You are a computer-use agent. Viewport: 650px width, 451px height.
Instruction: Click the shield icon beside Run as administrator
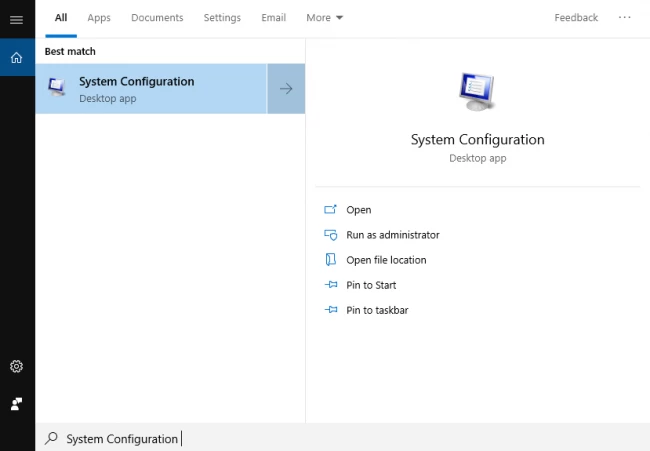[330, 235]
